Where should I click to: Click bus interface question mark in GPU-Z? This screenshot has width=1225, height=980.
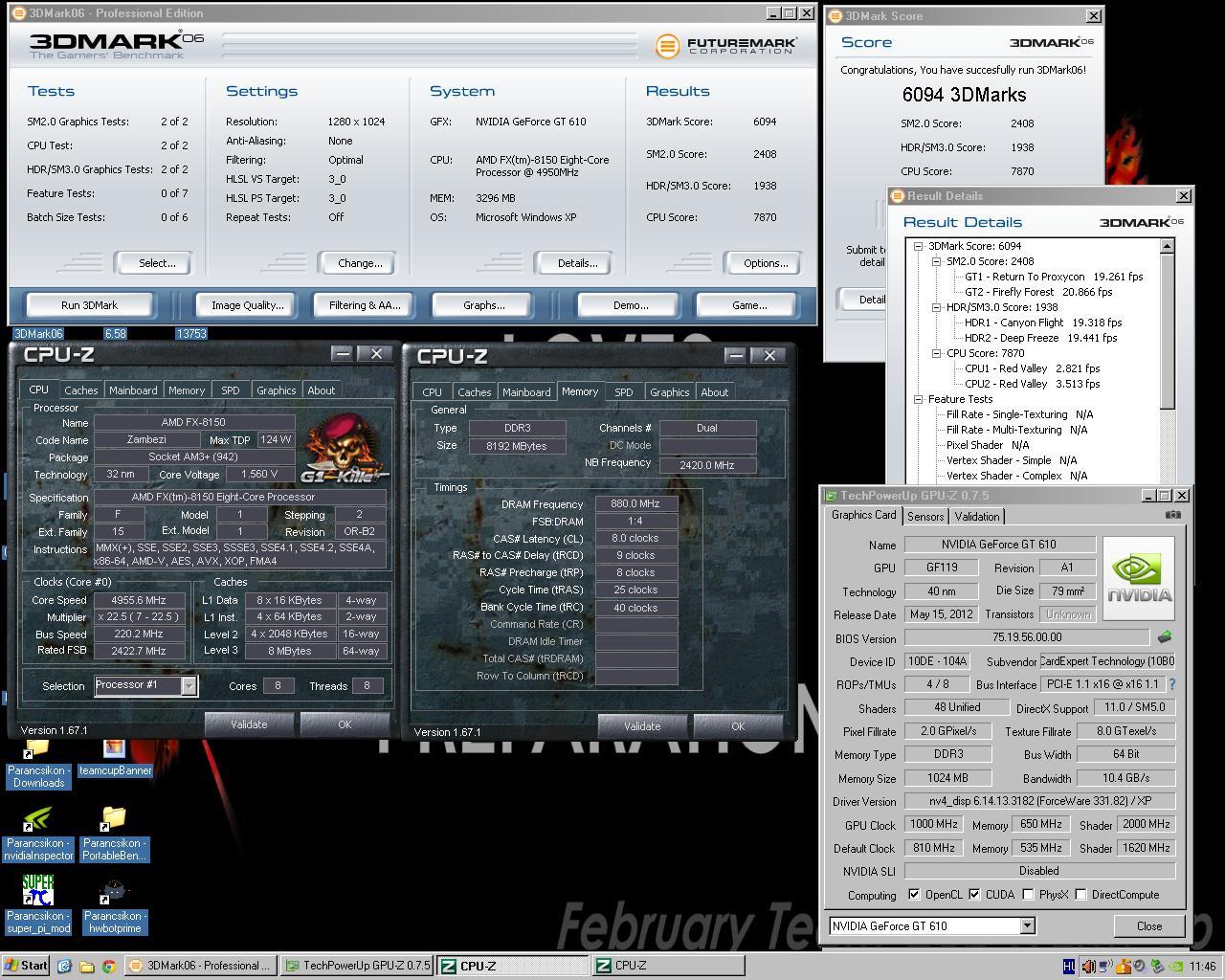[x=1171, y=684]
